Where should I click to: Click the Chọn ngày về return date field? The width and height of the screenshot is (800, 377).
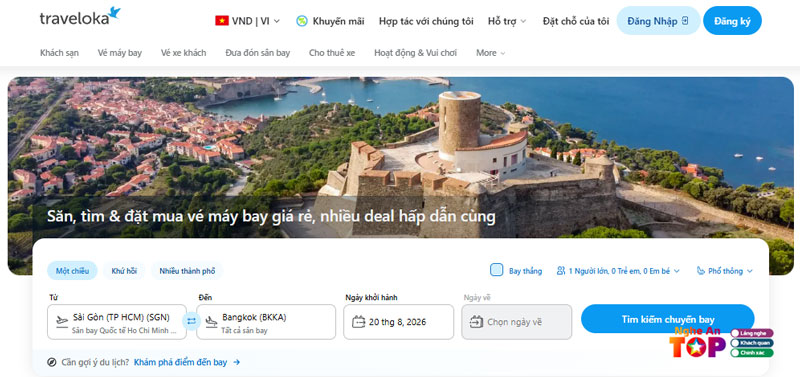click(517, 322)
